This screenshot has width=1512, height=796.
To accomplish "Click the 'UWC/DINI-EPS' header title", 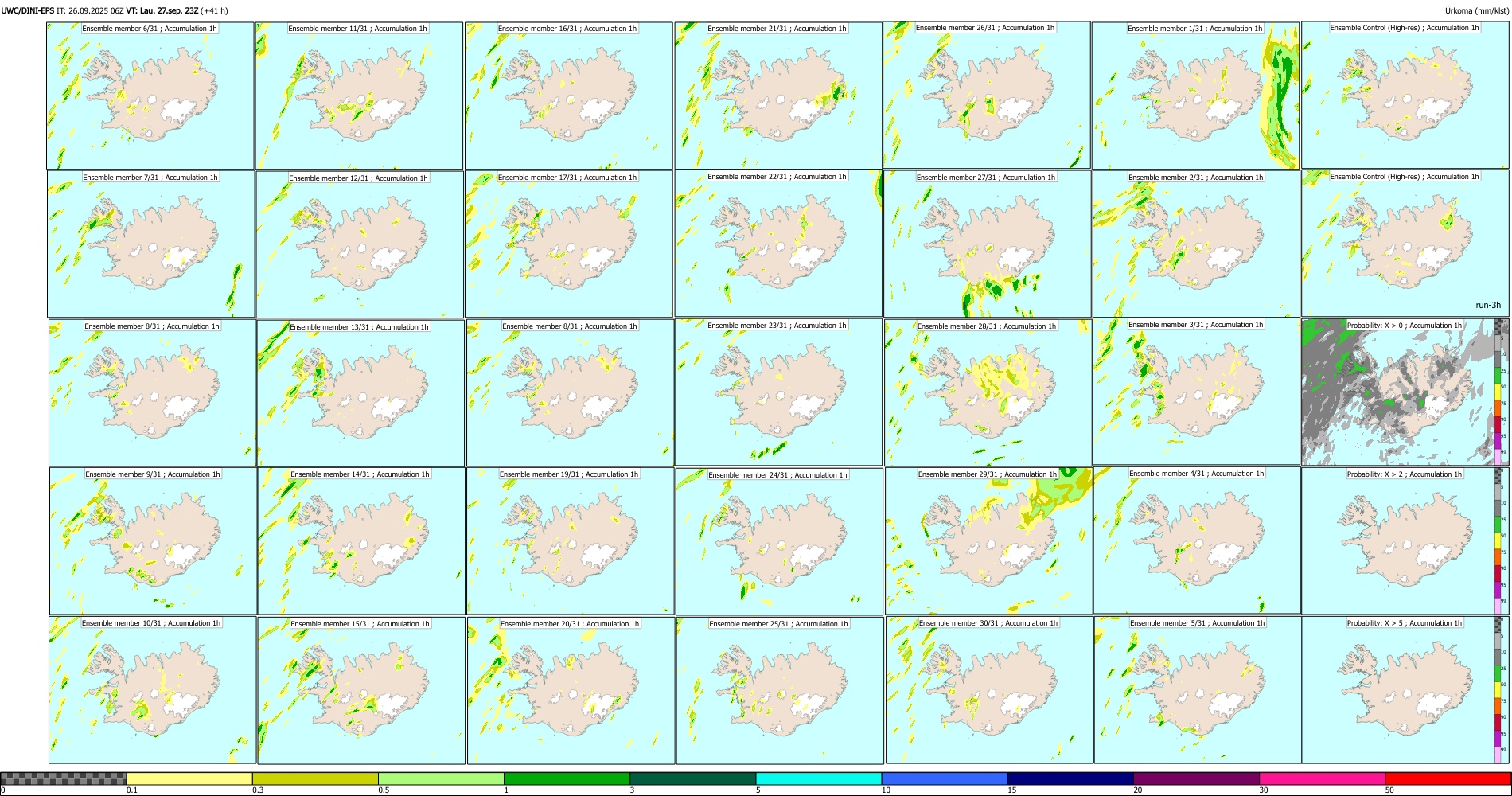I will pyautogui.click(x=28, y=10).
